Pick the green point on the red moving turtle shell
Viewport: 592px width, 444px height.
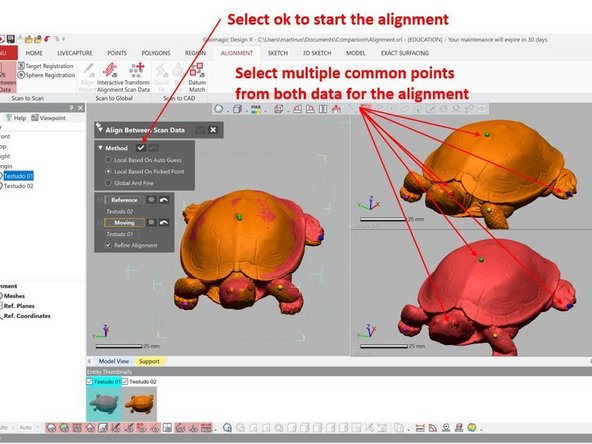[x=481, y=259]
